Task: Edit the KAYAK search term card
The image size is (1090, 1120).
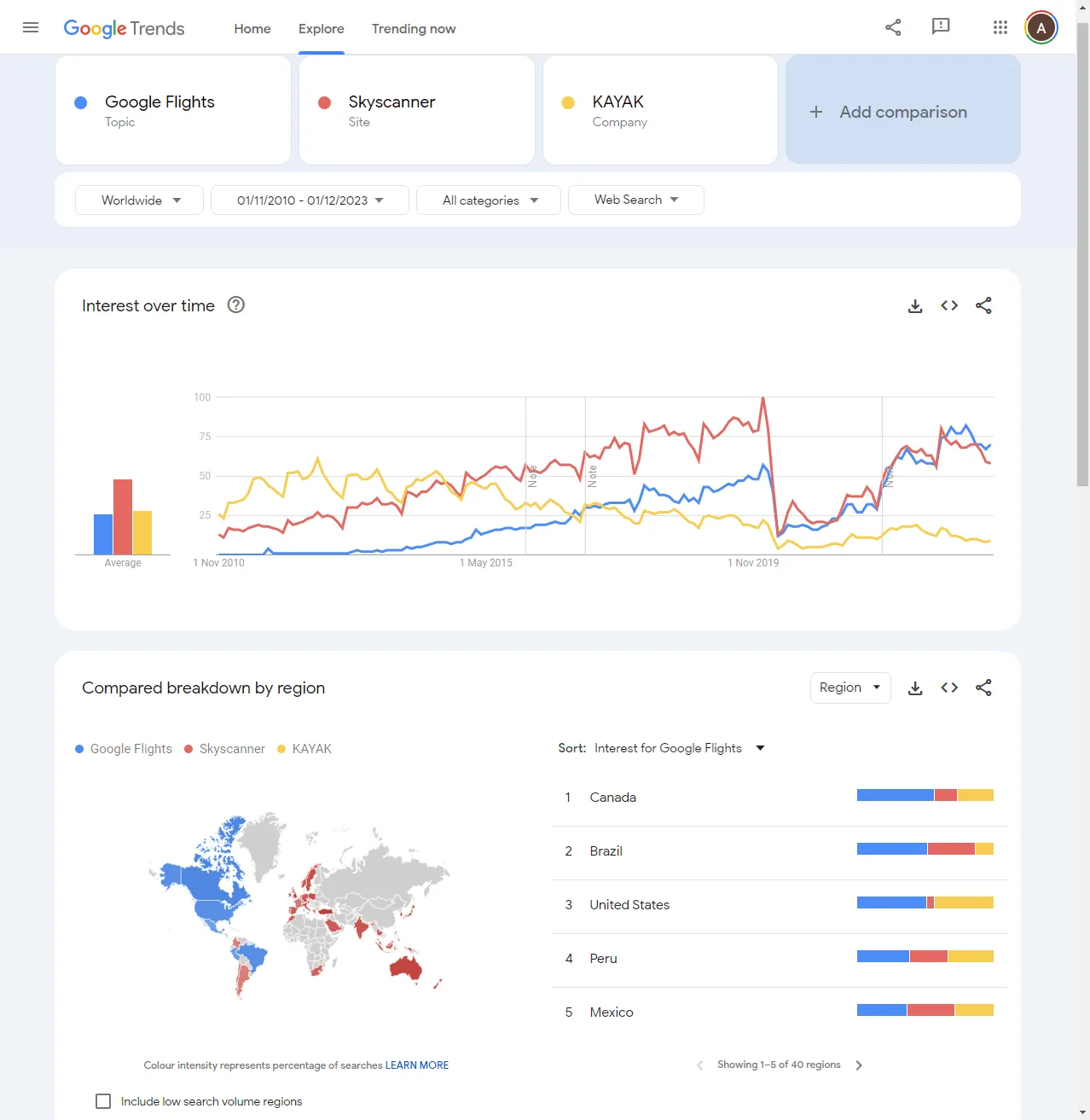Action: click(x=661, y=110)
